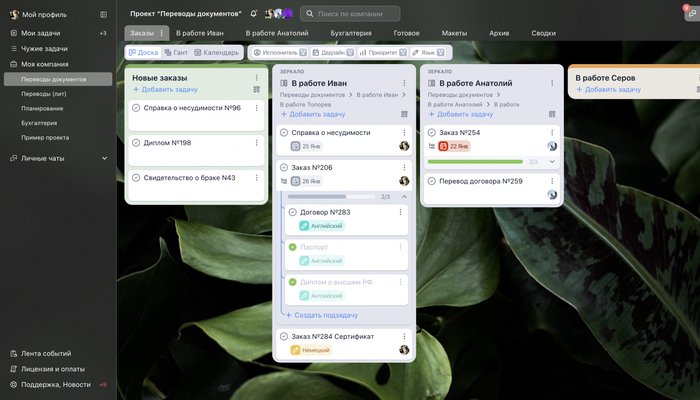Open three-dot menu of Новые заказы column
This screenshot has height=400, width=700.
click(x=257, y=76)
